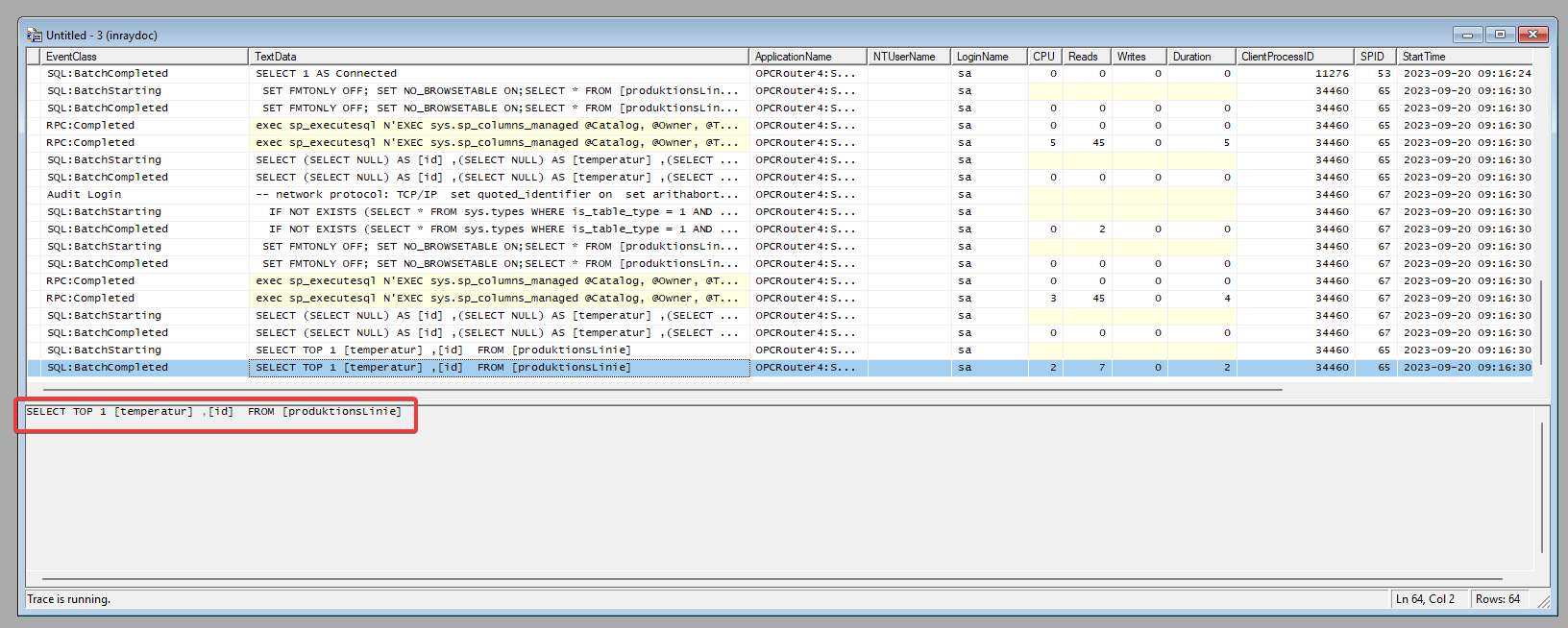Click the resize grip in the status bar corner
Image resolution: width=1568 pixels, height=628 pixels.
point(1544,601)
